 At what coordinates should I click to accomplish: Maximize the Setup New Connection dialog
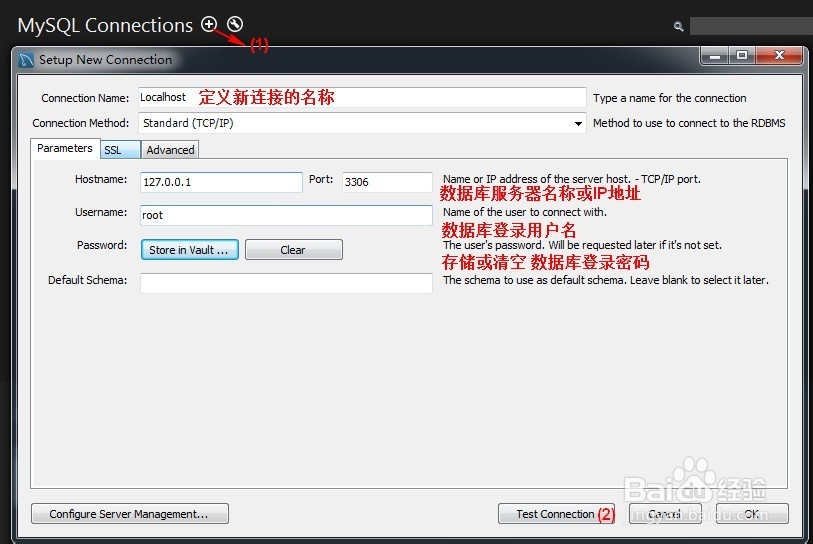tap(742, 55)
